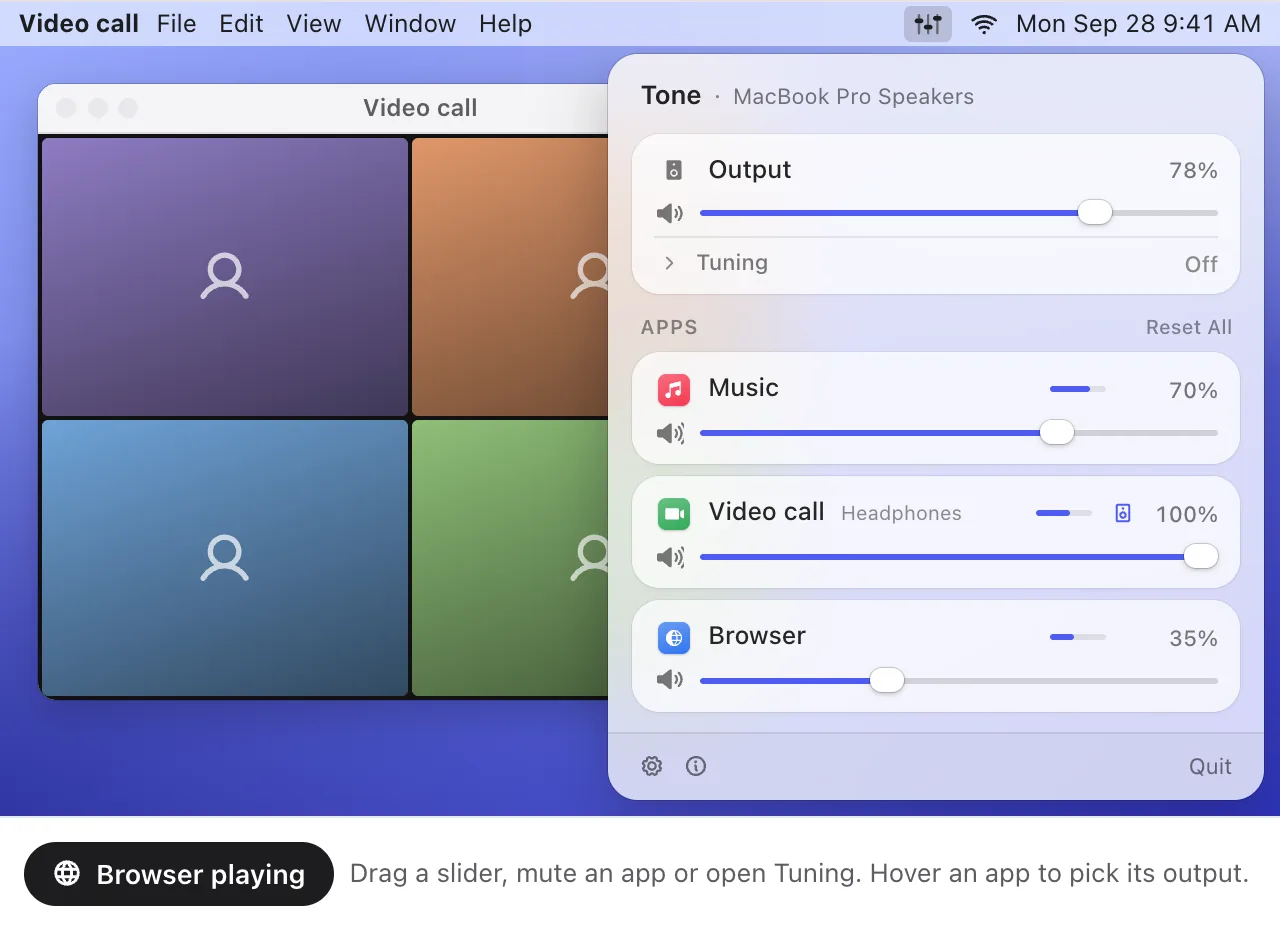Click the Tuning Off status
Screen dimensions: 1280x930
(1201, 264)
